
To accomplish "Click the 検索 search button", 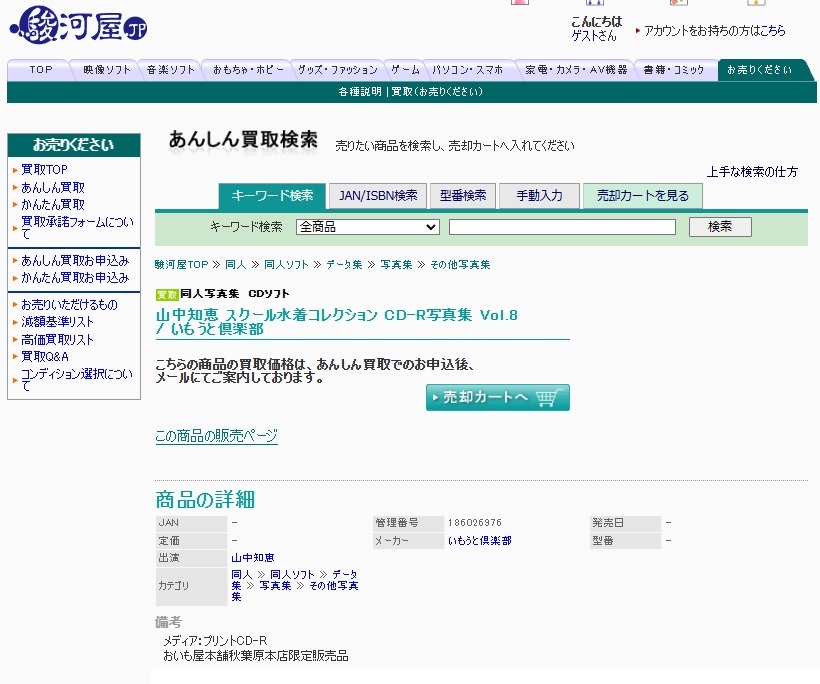I will coord(720,226).
